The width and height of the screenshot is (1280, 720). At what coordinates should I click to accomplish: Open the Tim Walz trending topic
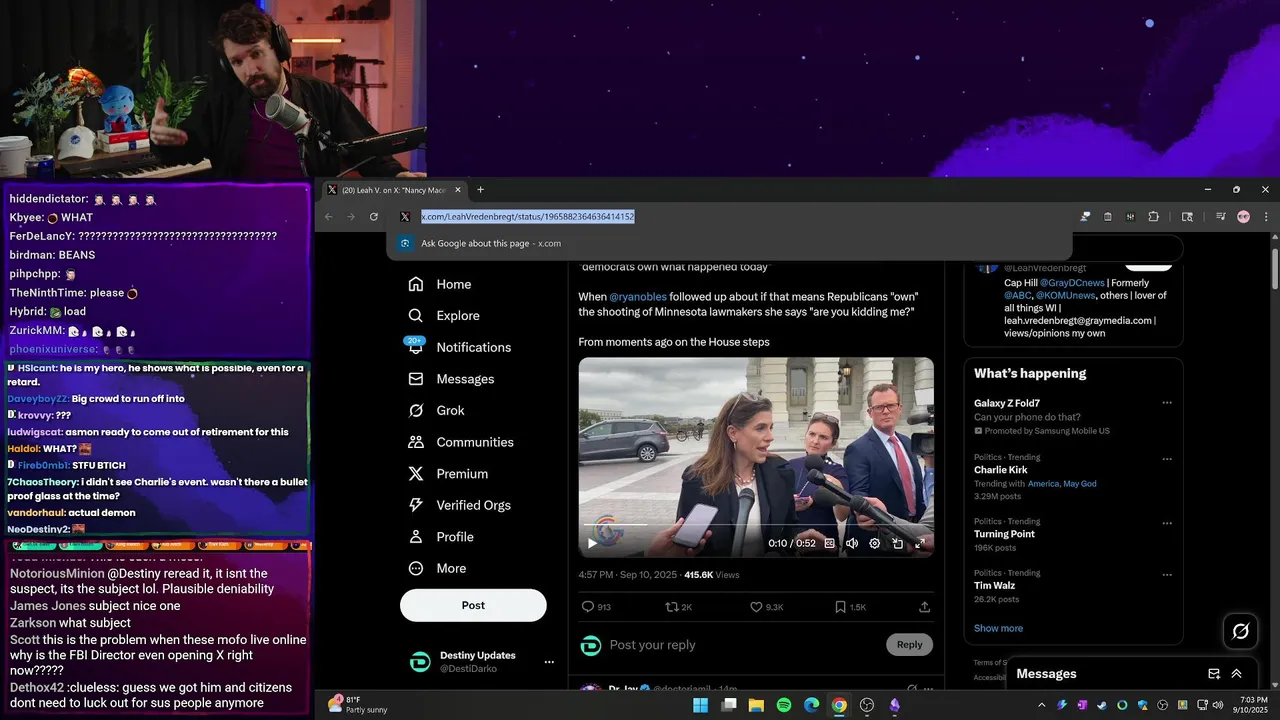point(994,586)
